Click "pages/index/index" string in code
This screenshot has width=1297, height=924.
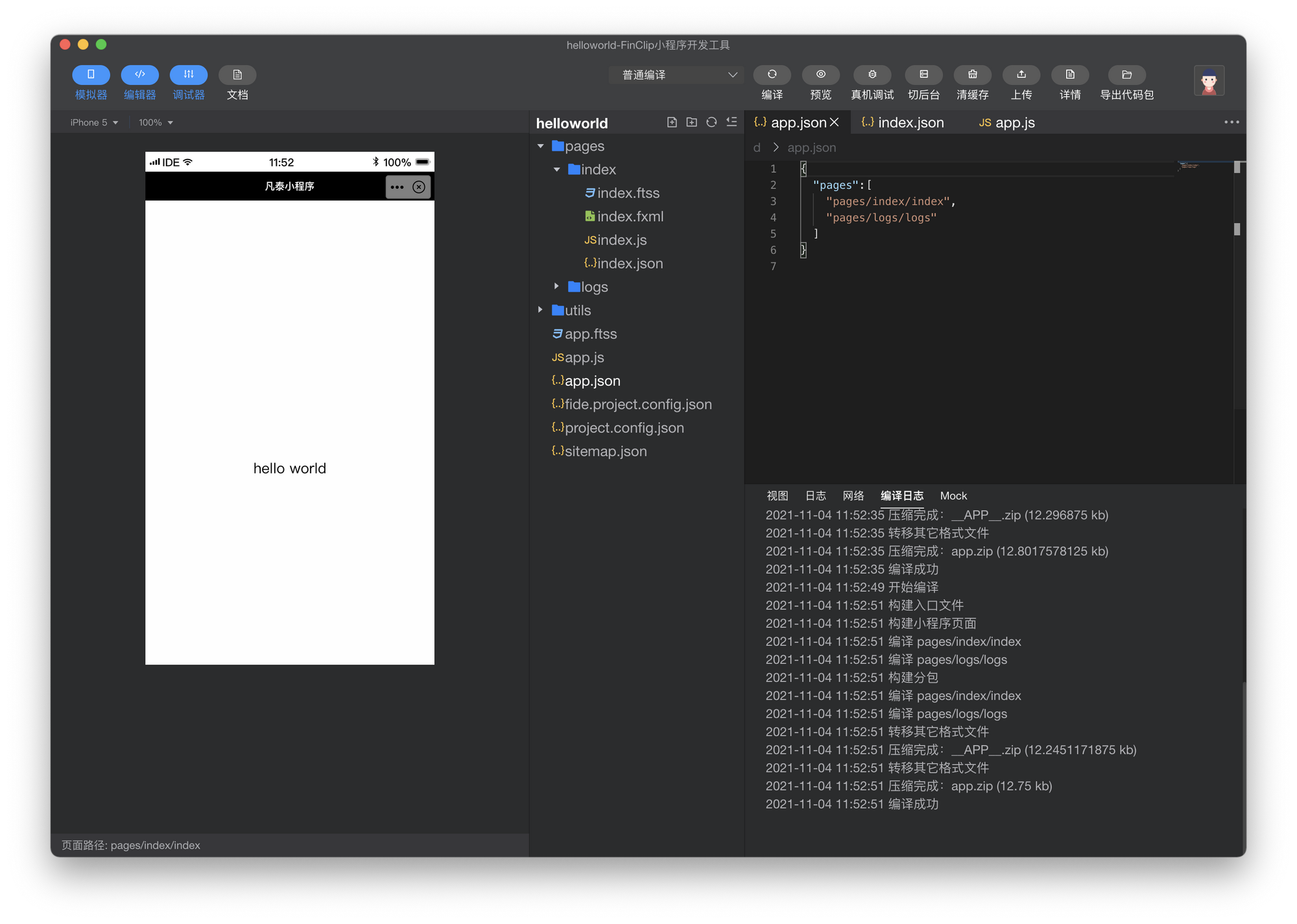click(x=888, y=202)
